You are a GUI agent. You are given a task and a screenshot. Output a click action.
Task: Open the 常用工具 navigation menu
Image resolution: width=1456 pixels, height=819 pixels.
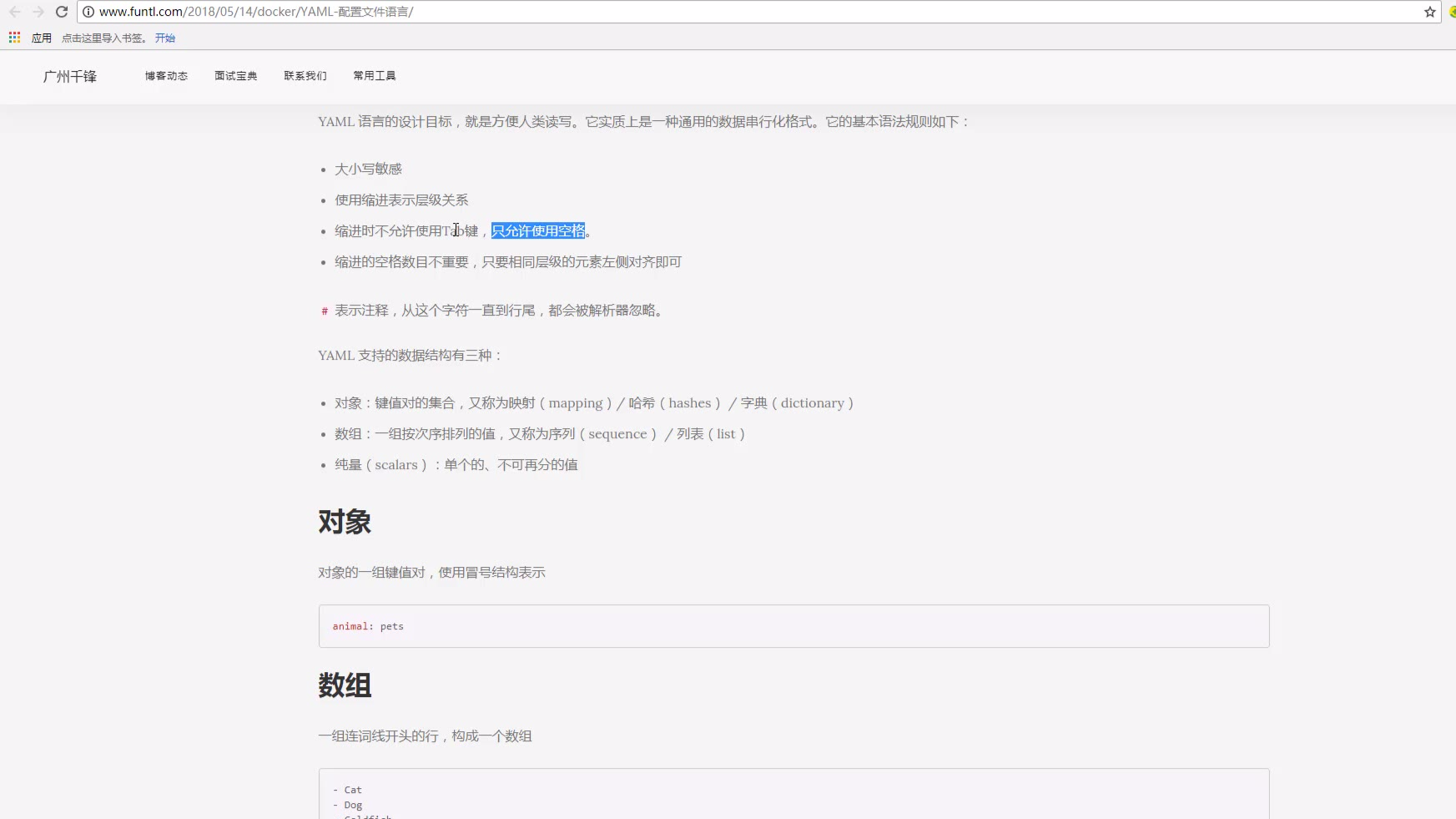coord(374,76)
